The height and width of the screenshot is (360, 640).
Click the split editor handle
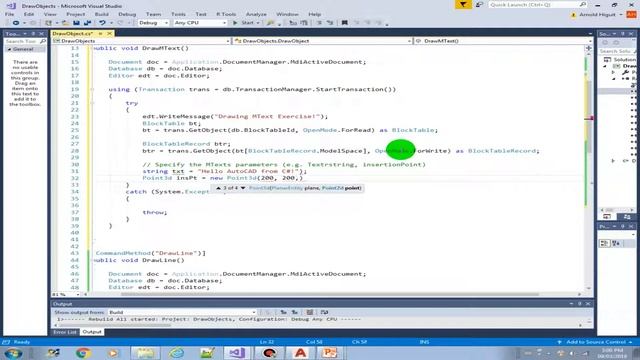pyautogui.click(x=589, y=48)
